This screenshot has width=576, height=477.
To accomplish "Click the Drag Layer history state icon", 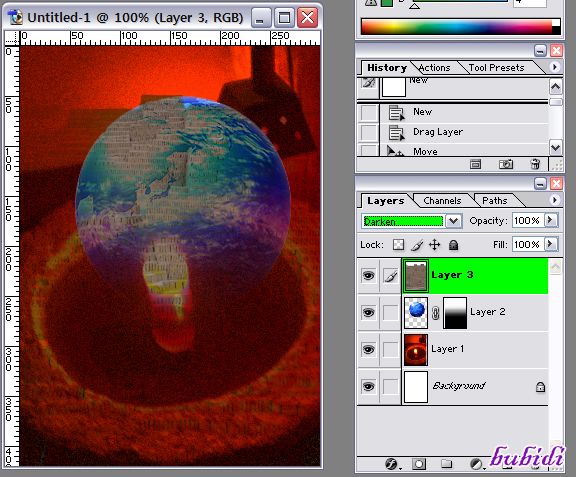I will pos(396,133).
